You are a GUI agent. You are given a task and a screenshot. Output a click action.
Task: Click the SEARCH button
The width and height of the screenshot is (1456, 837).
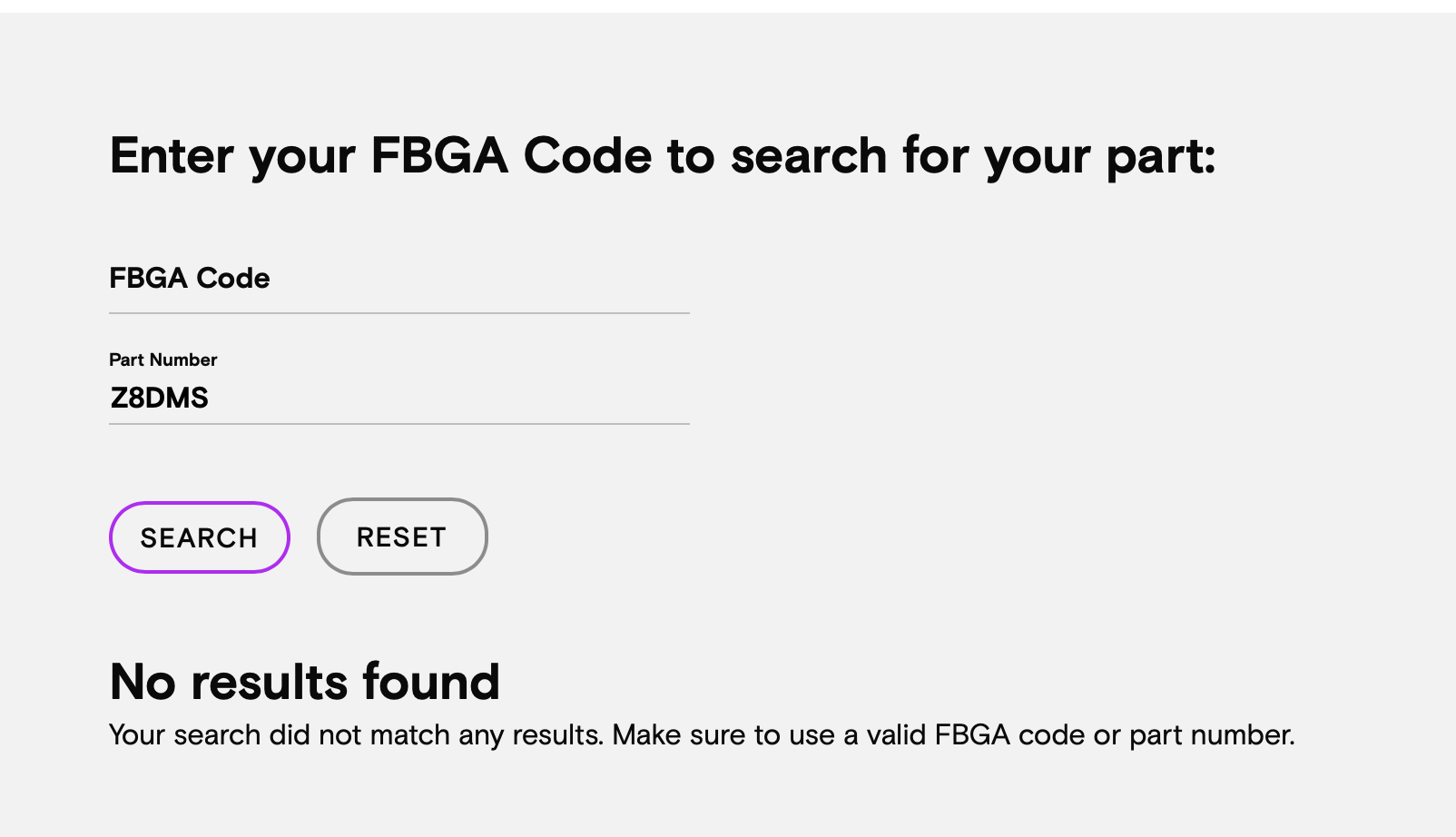(199, 537)
